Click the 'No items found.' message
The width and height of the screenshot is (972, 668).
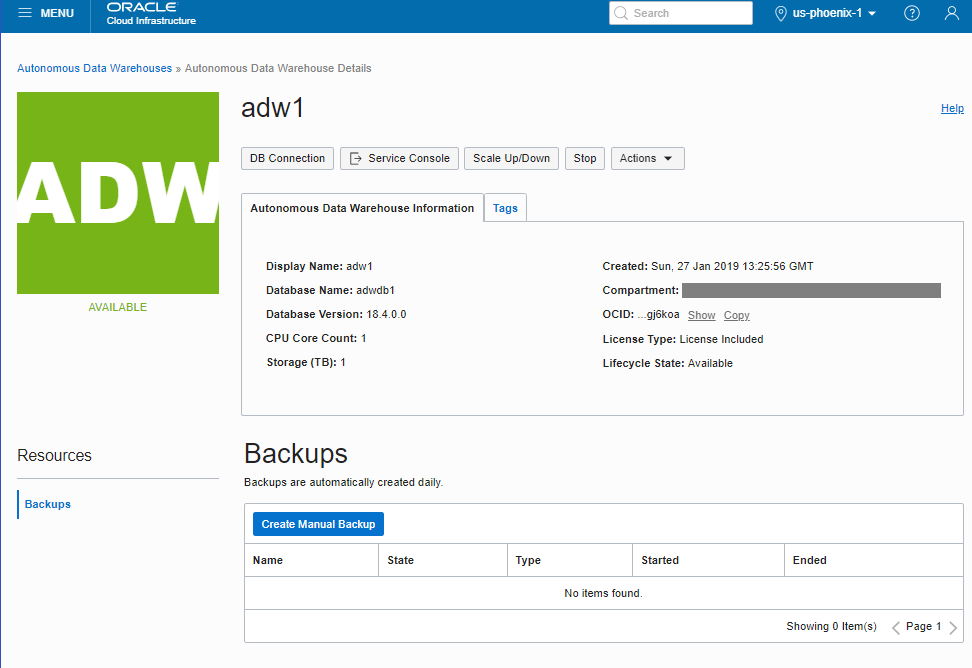(603, 593)
